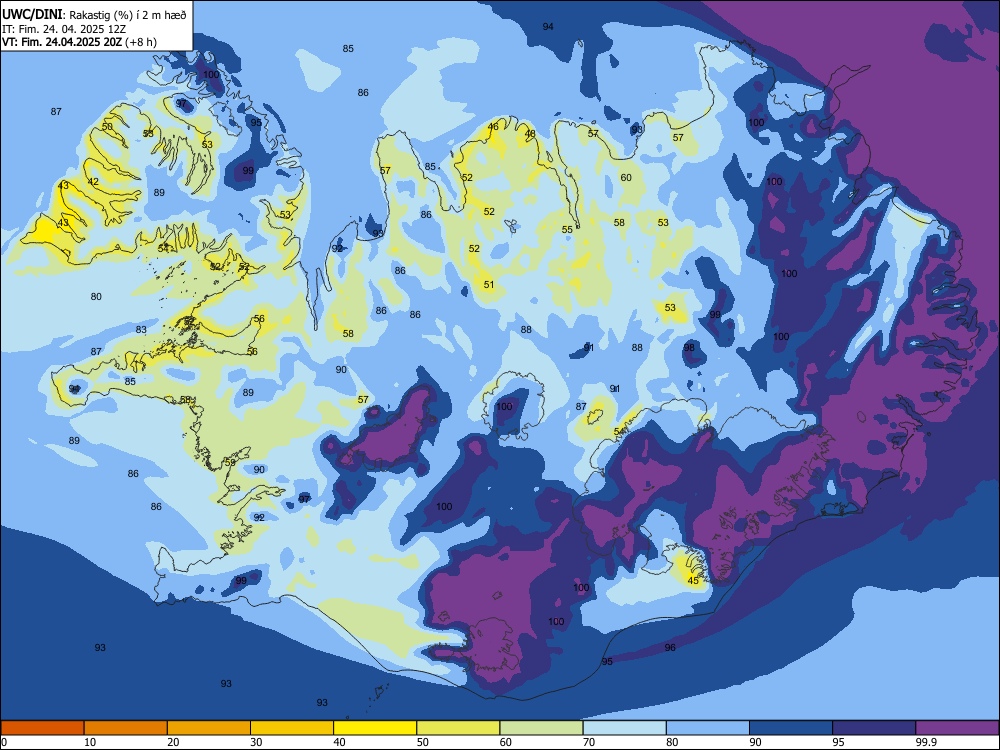Screen dimensions: 1000x750
Task: Click the humidity value '48' on the map
Action: (530, 133)
